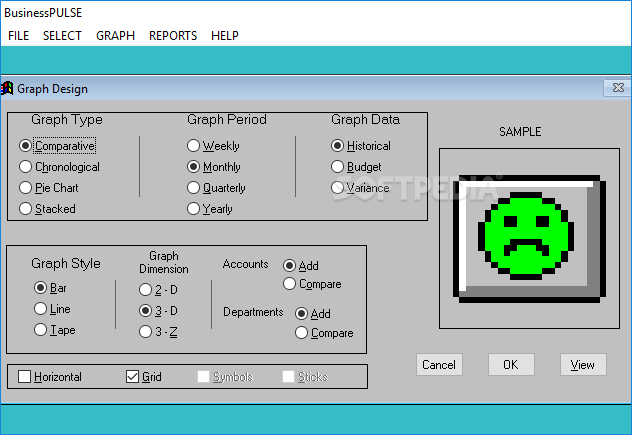Click the Cancel button
This screenshot has height=435, width=632.
tap(439, 364)
